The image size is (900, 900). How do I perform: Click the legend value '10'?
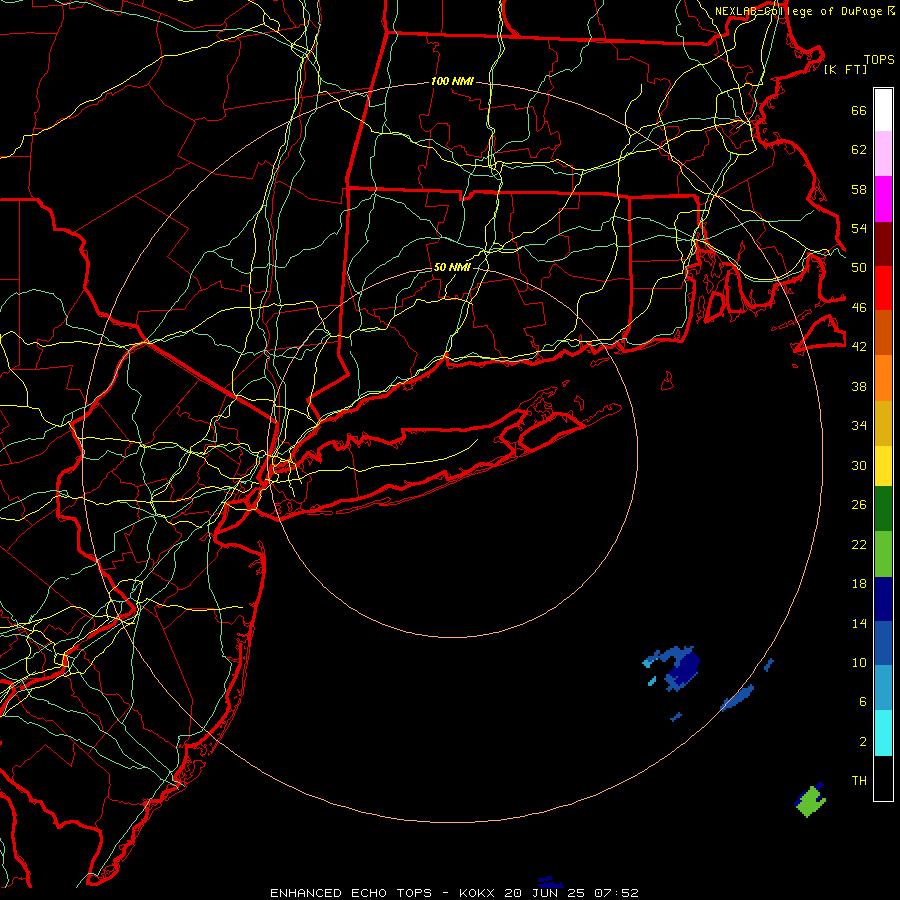point(859,662)
